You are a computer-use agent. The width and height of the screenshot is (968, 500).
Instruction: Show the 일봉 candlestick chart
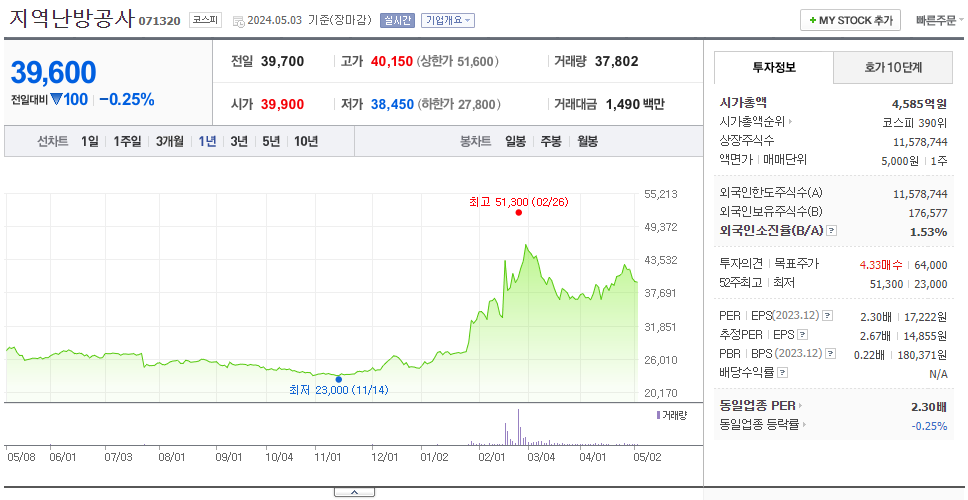[515, 141]
